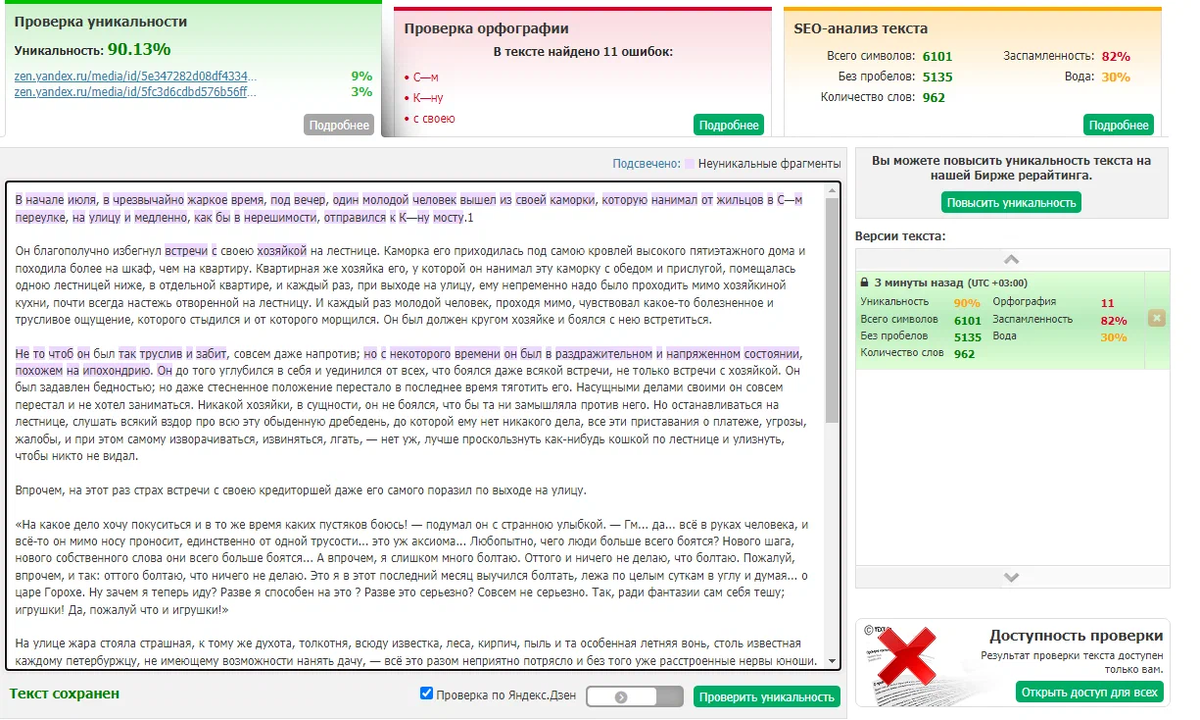Click the paragraph starting 'Впрочем, на этот раз'
Screen dimensions: 1200x720
301,490
